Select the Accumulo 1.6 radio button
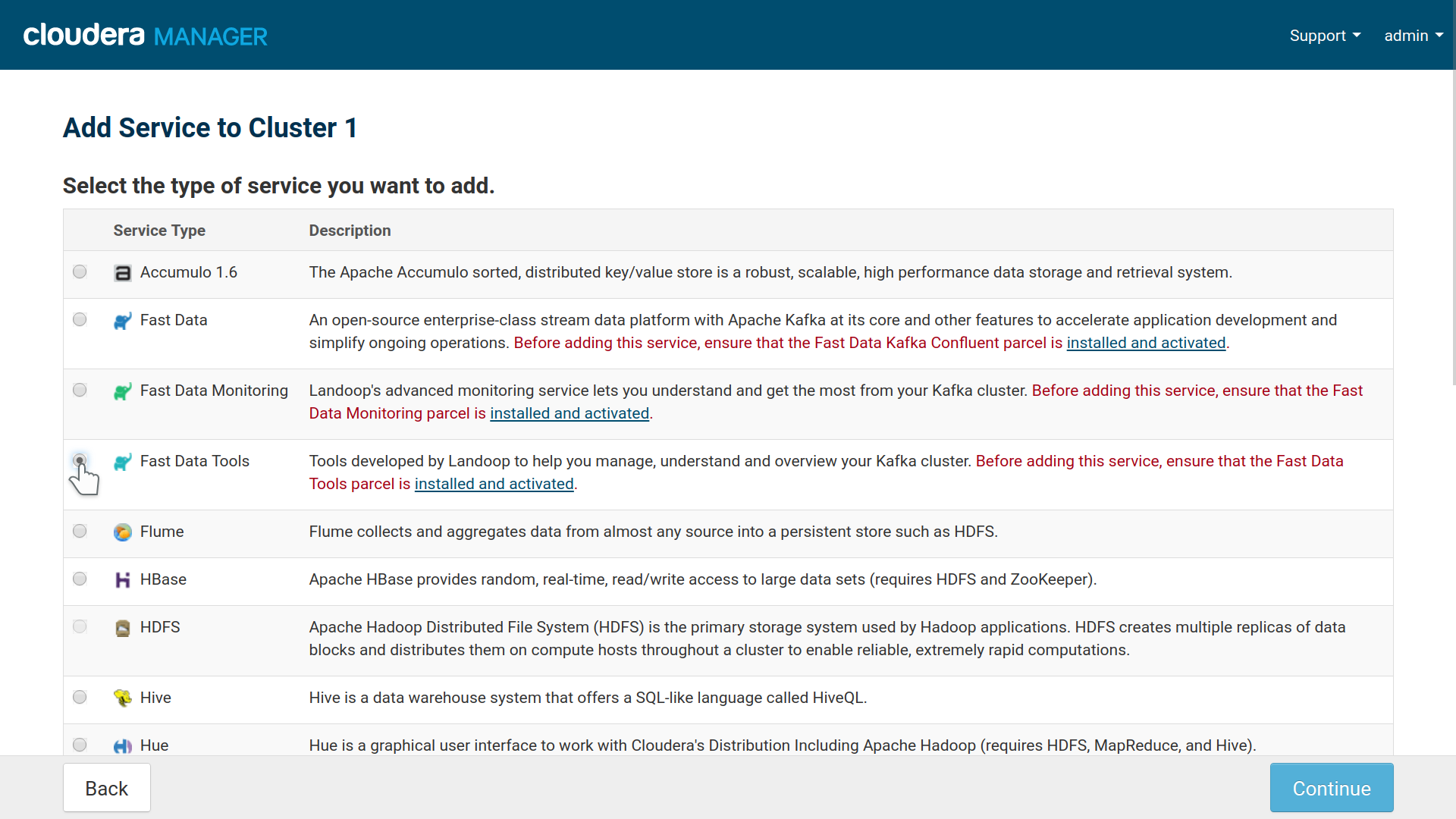 pyautogui.click(x=80, y=271)
